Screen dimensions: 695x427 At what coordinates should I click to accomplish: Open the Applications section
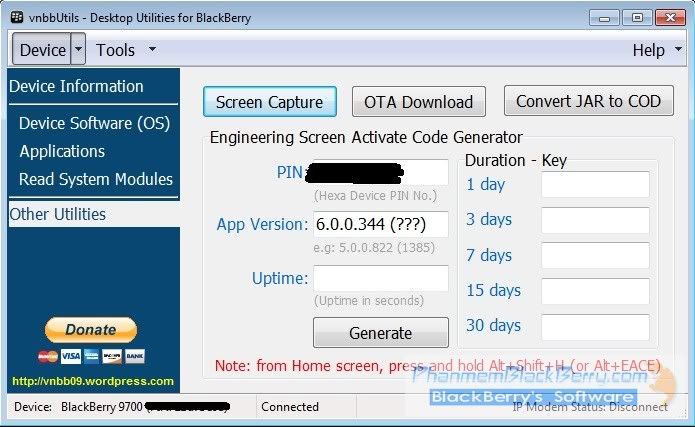[x=62, y=151]
